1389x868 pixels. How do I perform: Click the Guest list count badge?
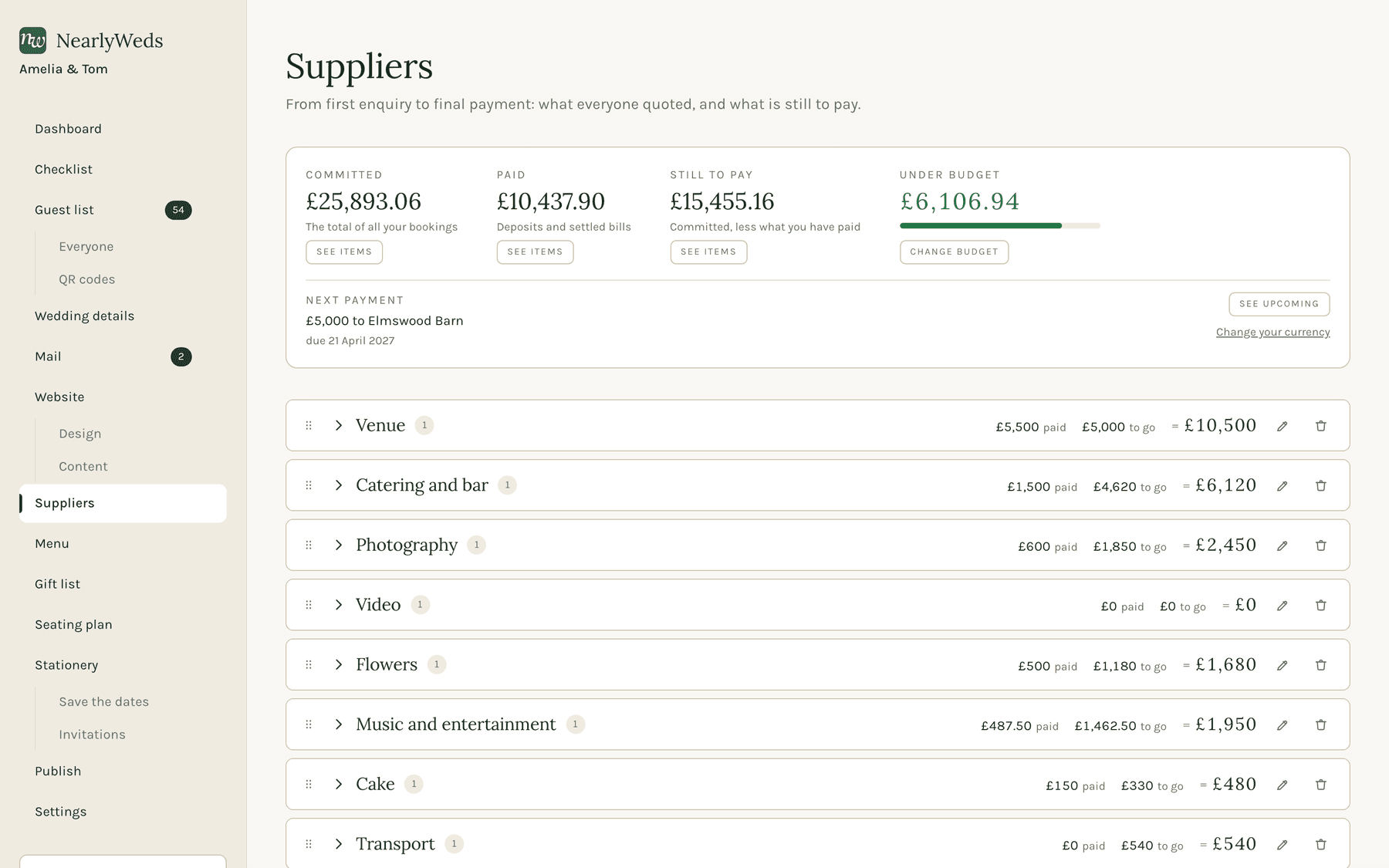click(x=178, y=210)
